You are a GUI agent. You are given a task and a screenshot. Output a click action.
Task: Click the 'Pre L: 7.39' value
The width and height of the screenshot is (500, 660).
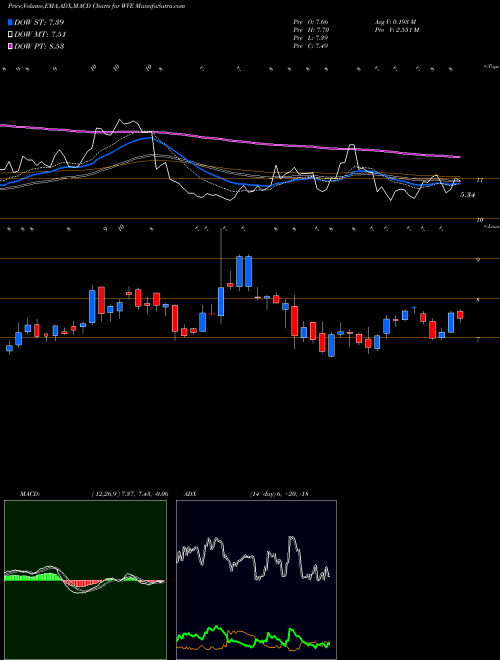311,38
